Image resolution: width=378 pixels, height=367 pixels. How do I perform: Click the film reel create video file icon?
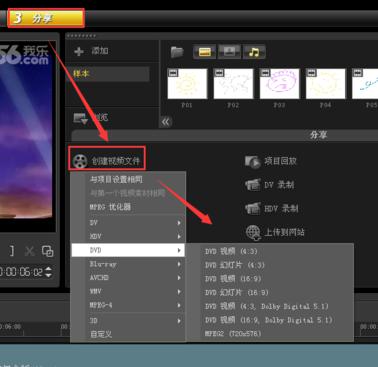(80, 161)
